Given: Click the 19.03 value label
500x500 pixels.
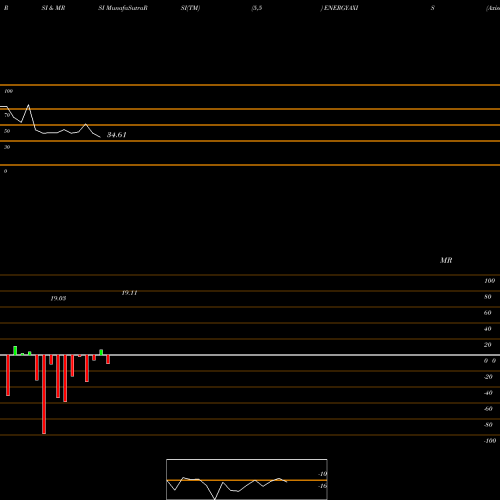Looking at the screenshot, I should point(58,298).
